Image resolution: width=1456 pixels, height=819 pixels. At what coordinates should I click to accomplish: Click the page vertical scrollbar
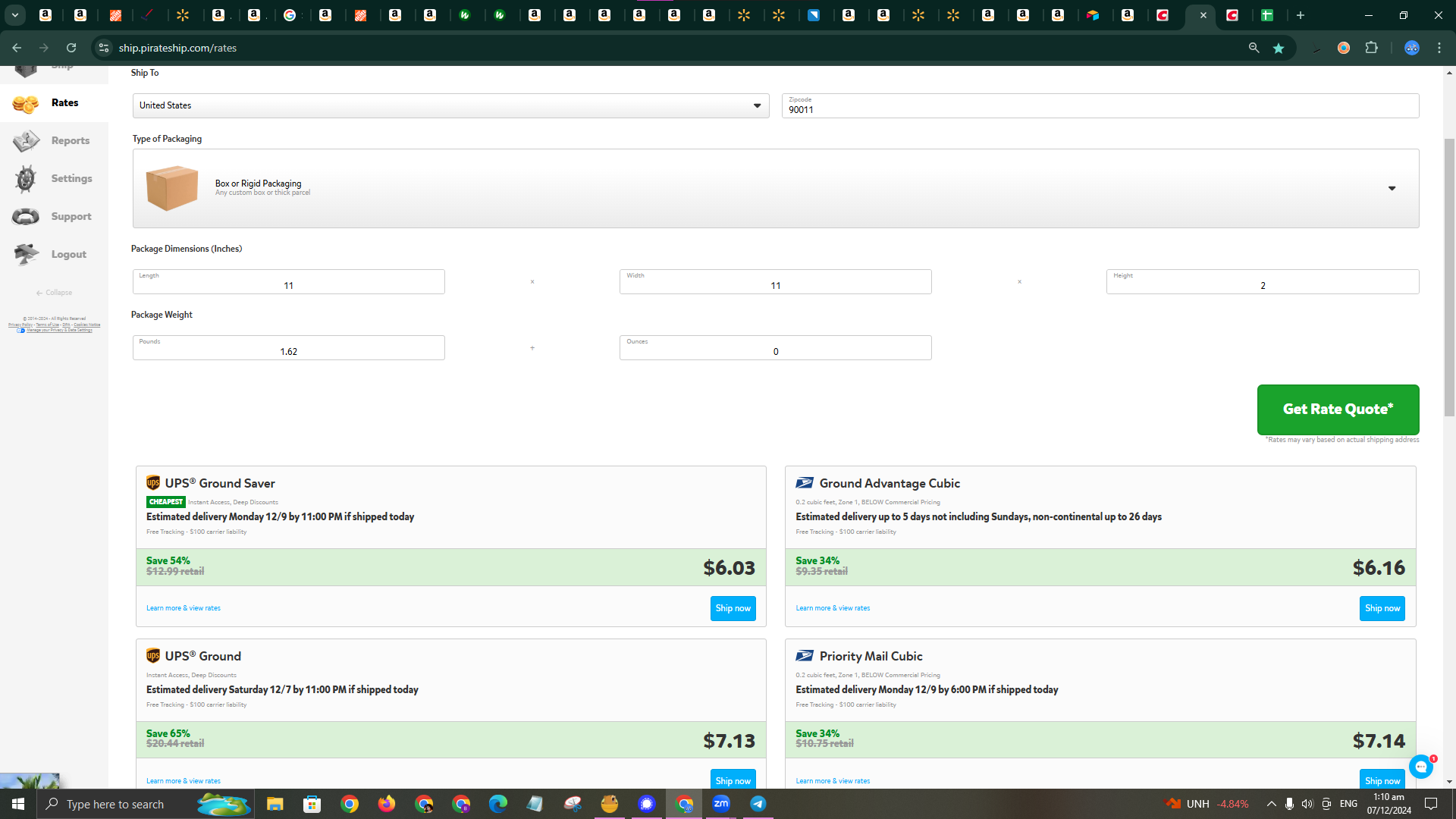[1450, 278]
